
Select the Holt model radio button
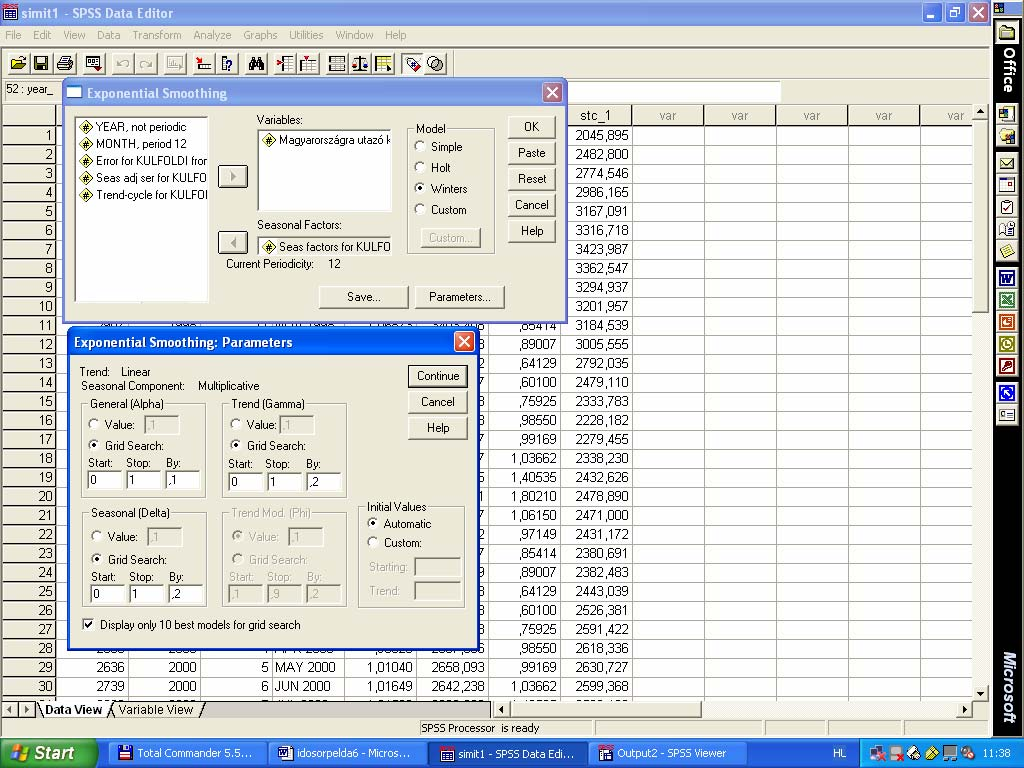(420, 167)
